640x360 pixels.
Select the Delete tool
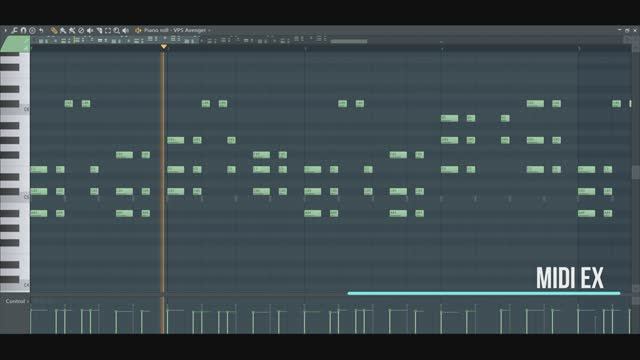click(81, 30)
